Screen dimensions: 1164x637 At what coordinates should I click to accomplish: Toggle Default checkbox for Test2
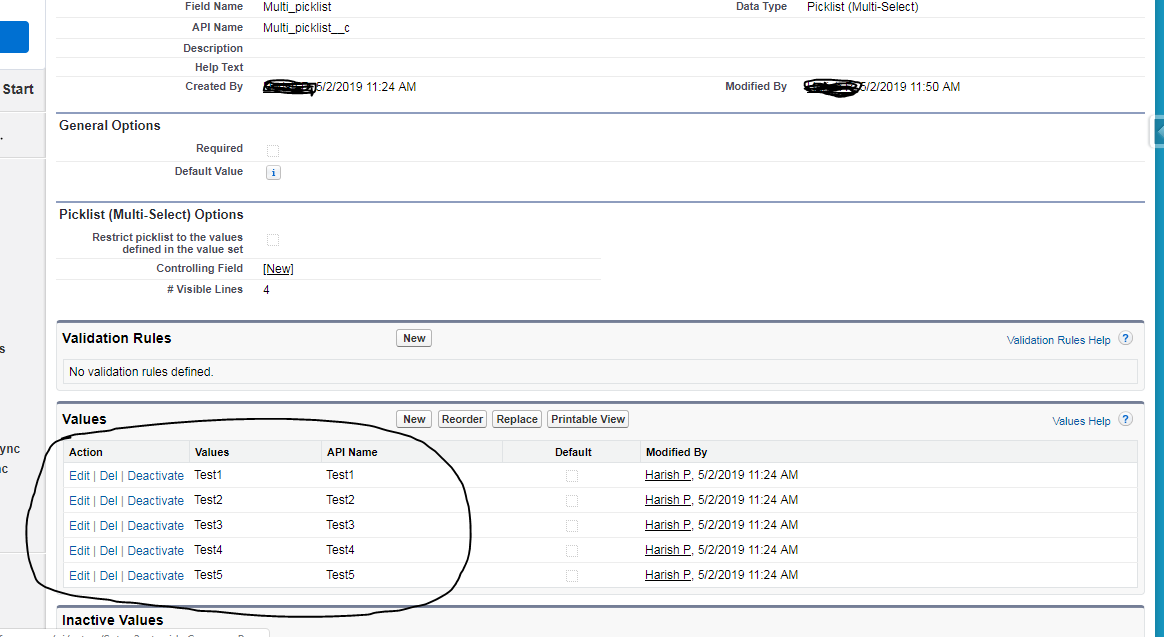[x=572, y=501]
